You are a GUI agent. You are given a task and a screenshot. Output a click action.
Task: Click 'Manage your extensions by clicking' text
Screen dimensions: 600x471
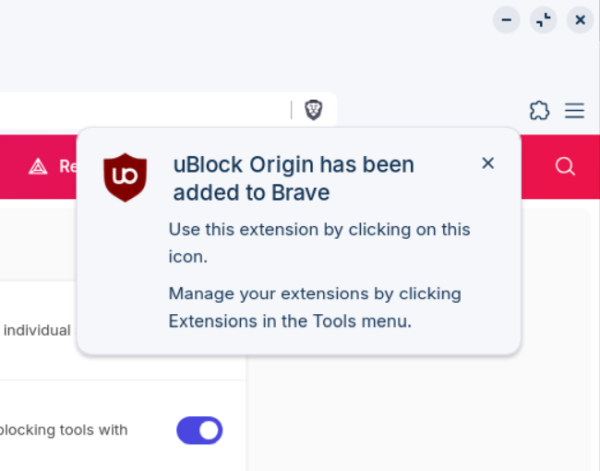pyautogui.click(x=314, y=294)
